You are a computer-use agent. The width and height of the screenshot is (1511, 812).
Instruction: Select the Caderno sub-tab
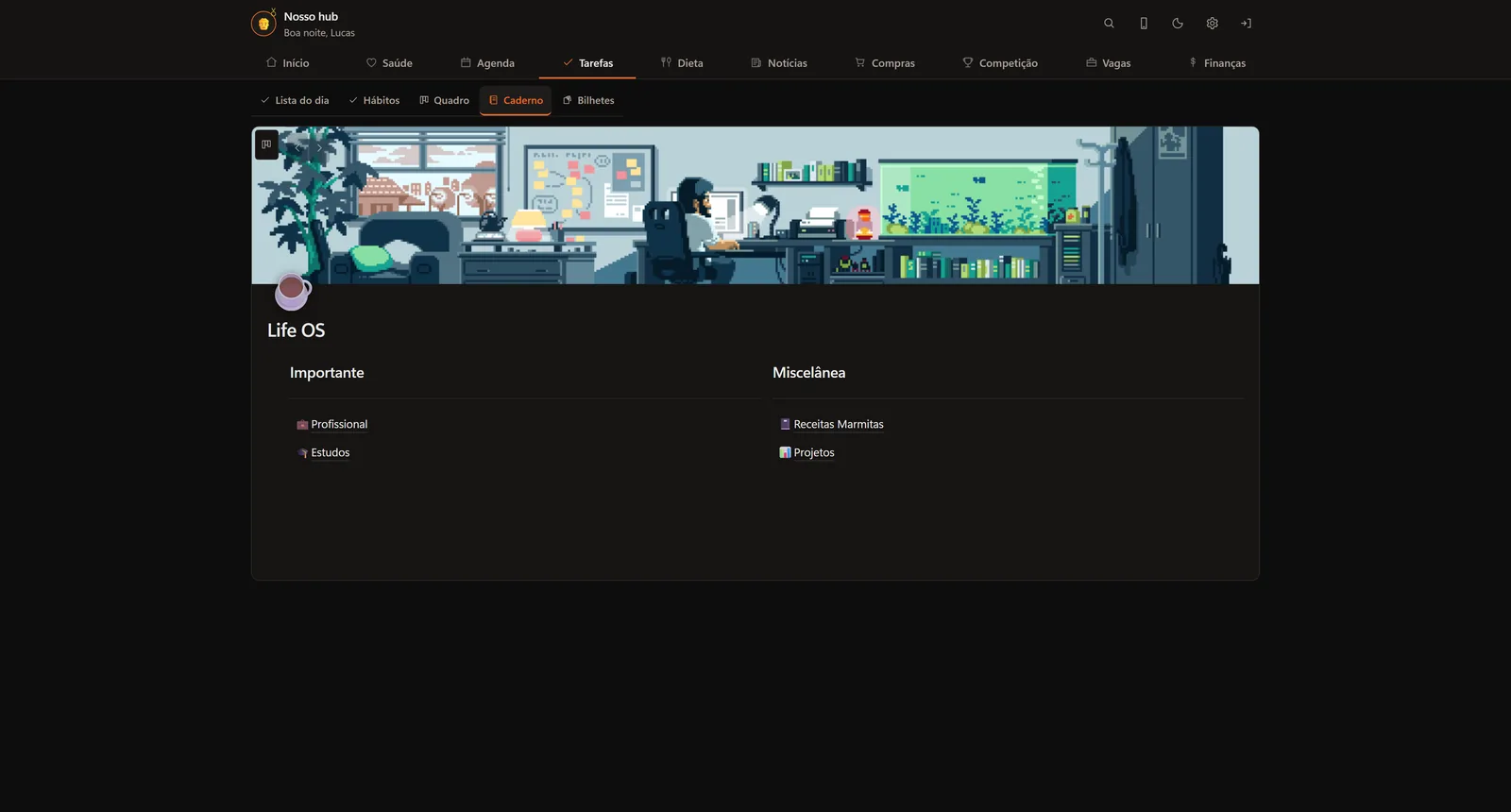(x=516, y=100)
